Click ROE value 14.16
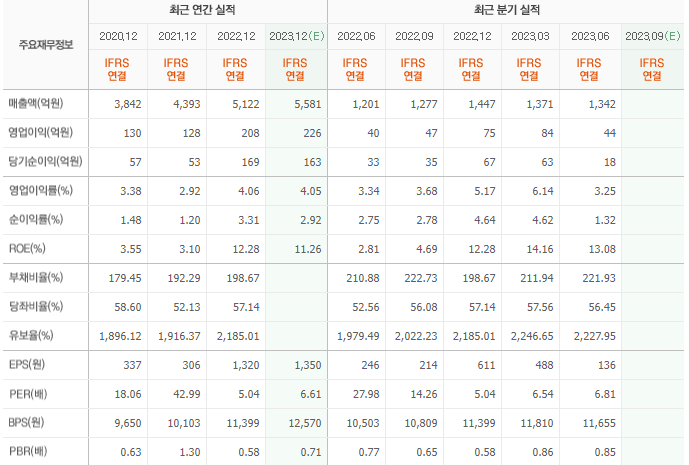This screenshot has height=465, width=689. (x=540, y=249)
